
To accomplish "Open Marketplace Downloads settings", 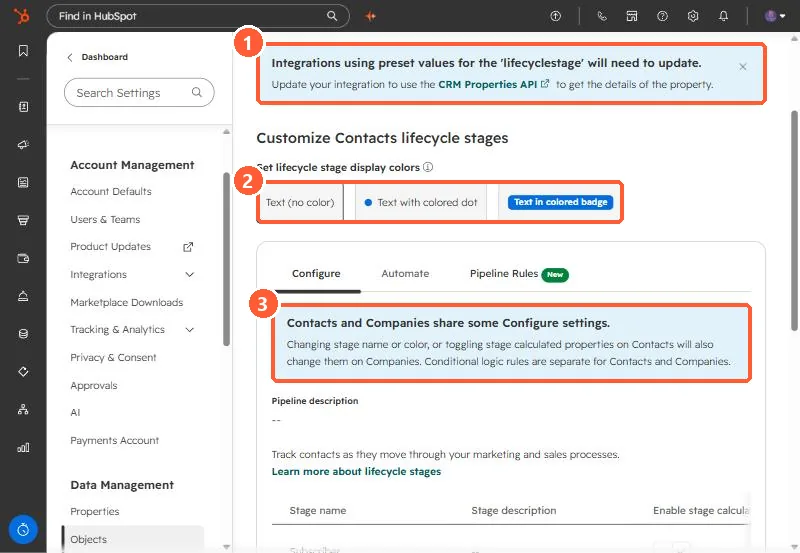I will [127, 303].
